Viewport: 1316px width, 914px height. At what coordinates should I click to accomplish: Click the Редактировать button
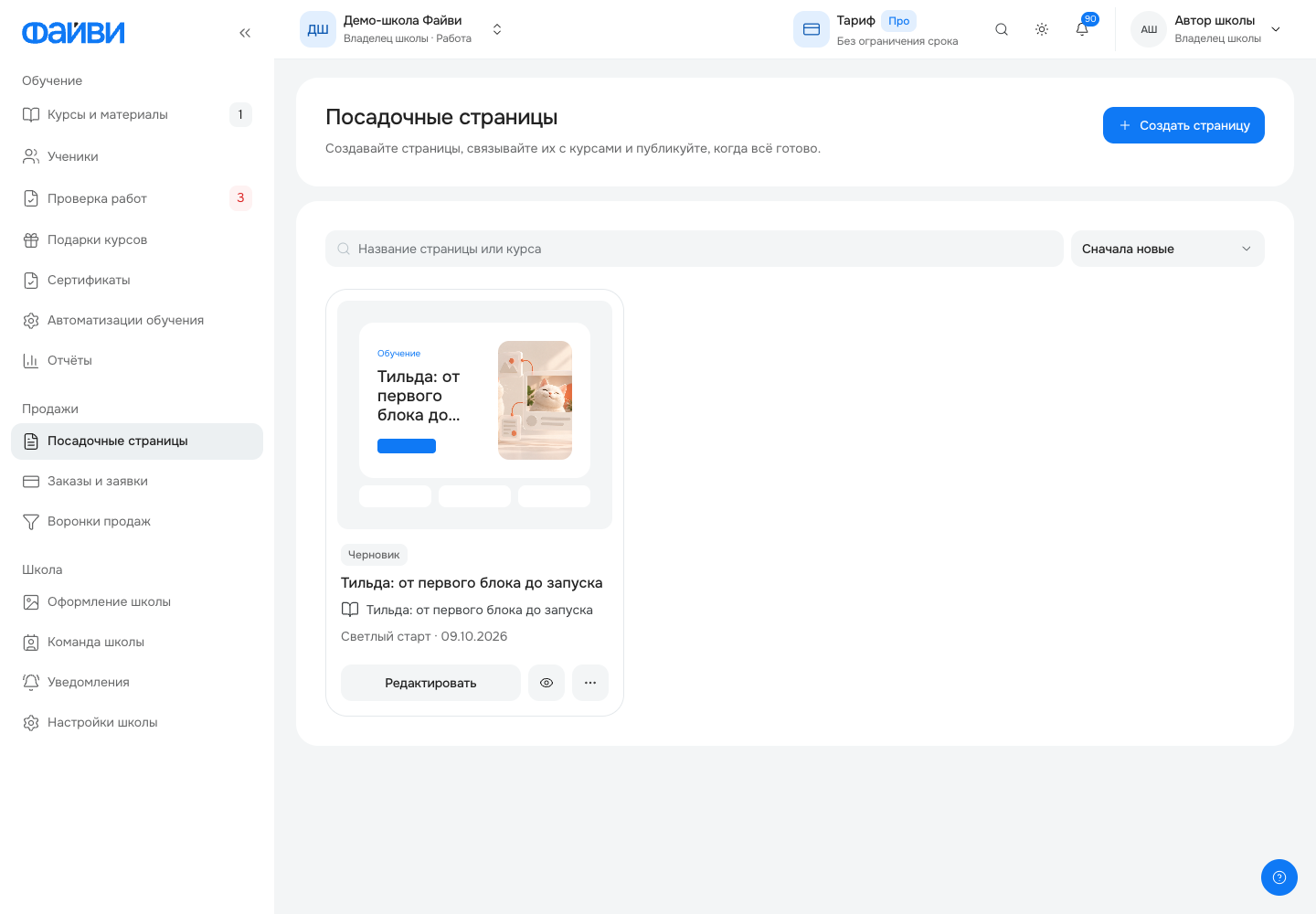pyautogui.click(x=430, y=683)
